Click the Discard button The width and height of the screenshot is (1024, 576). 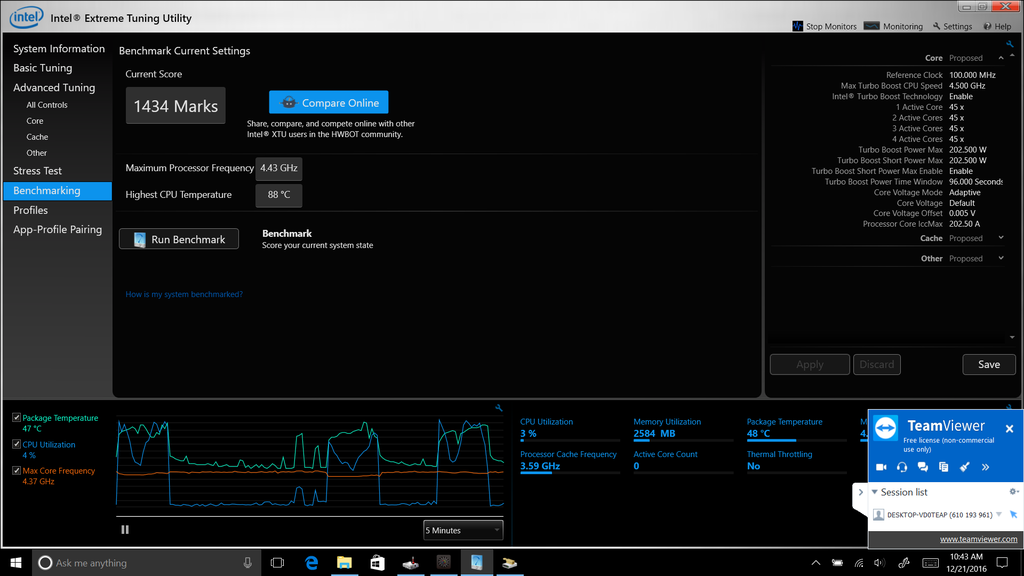click(x=877, y=364)
